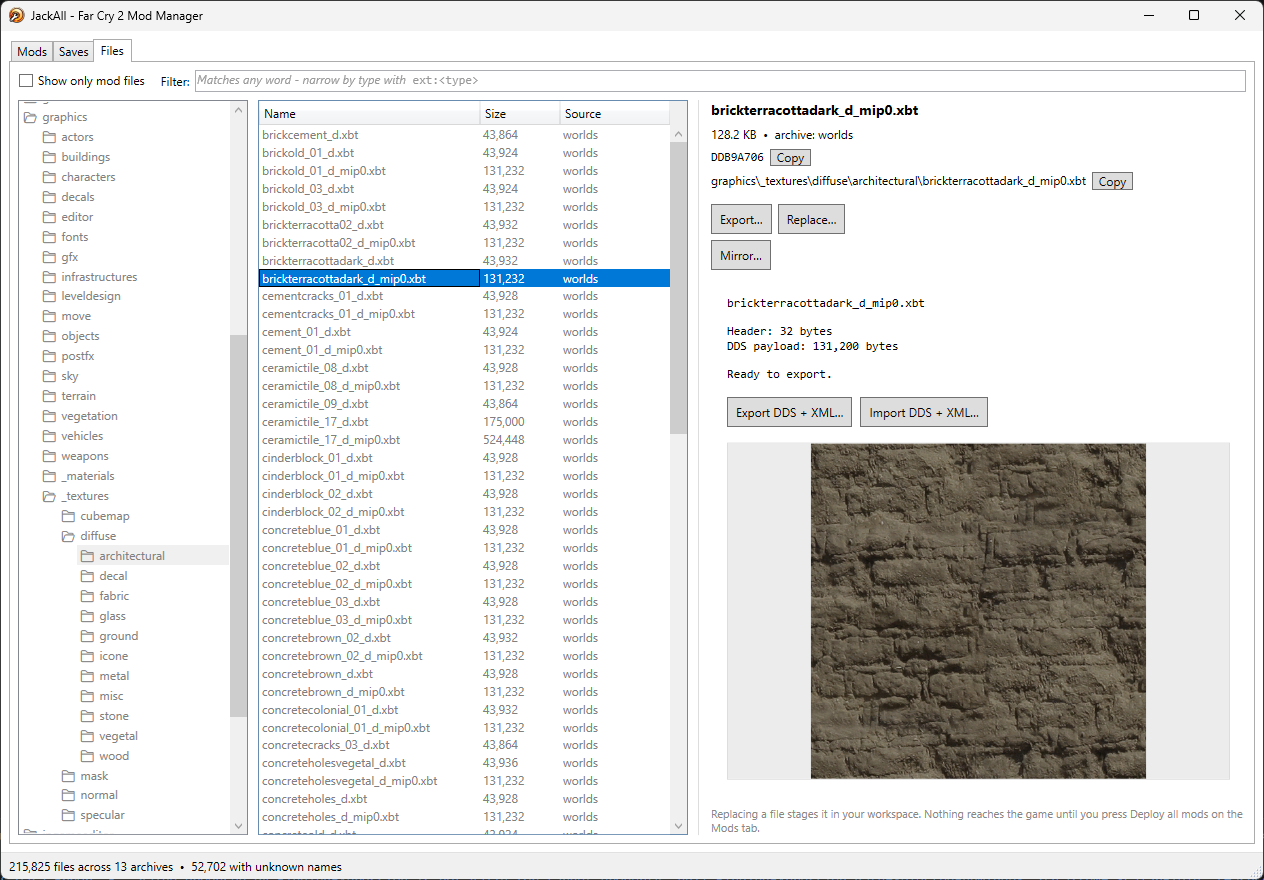Click the folder icon next to wood

(x=87, y=756)
